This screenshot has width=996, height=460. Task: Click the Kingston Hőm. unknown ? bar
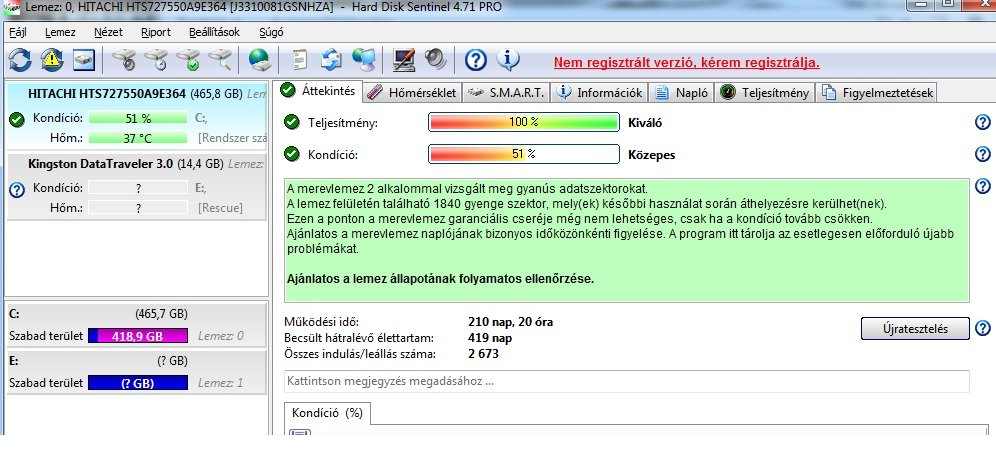click(x=138, y=208)
